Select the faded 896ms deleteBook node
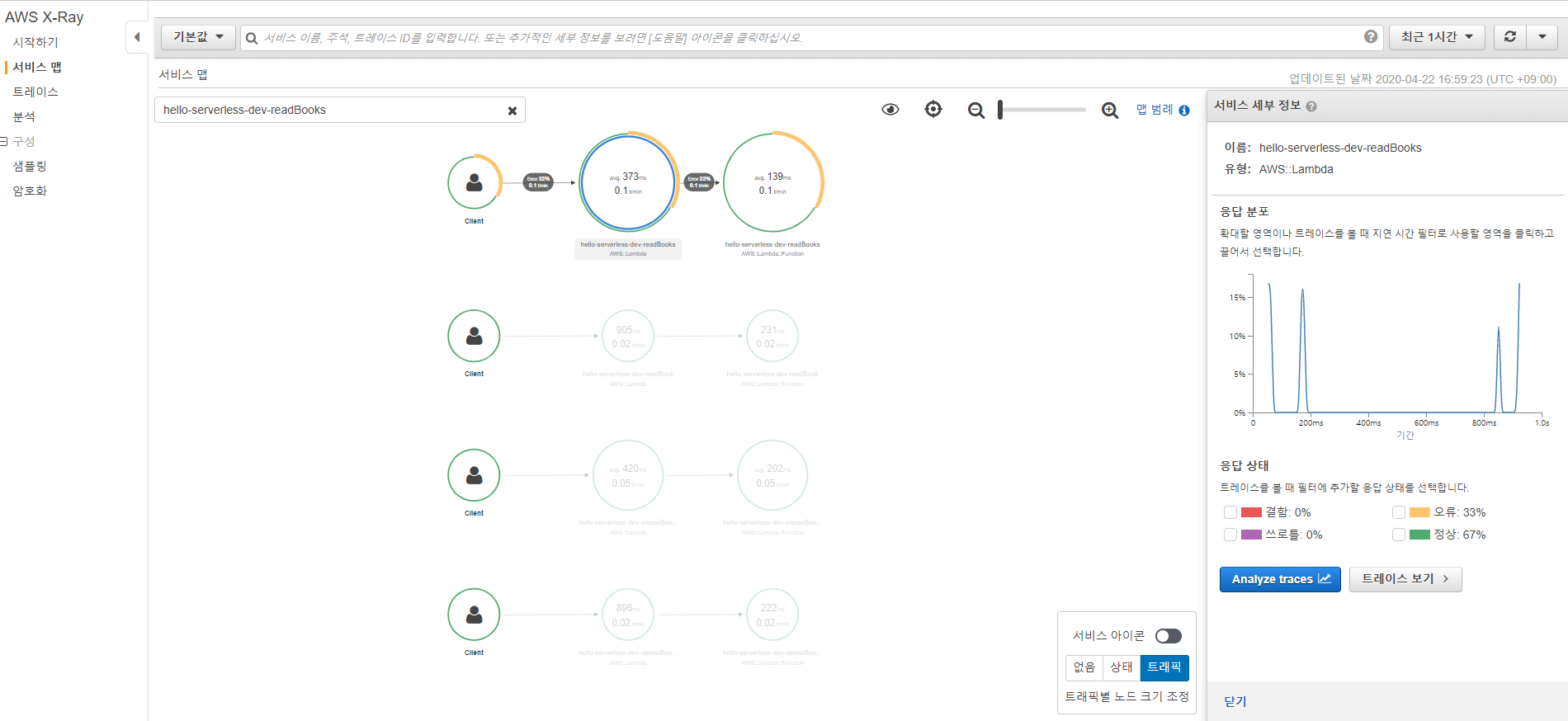Image resolution: width=1568 pixels, height=721 pixels. pos(628,615)
